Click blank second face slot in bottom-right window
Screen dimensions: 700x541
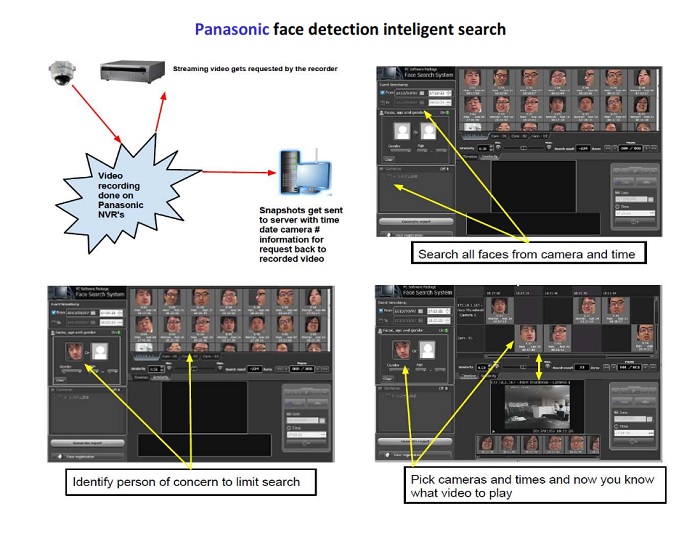pyautogui.click(x=428, y=350)
